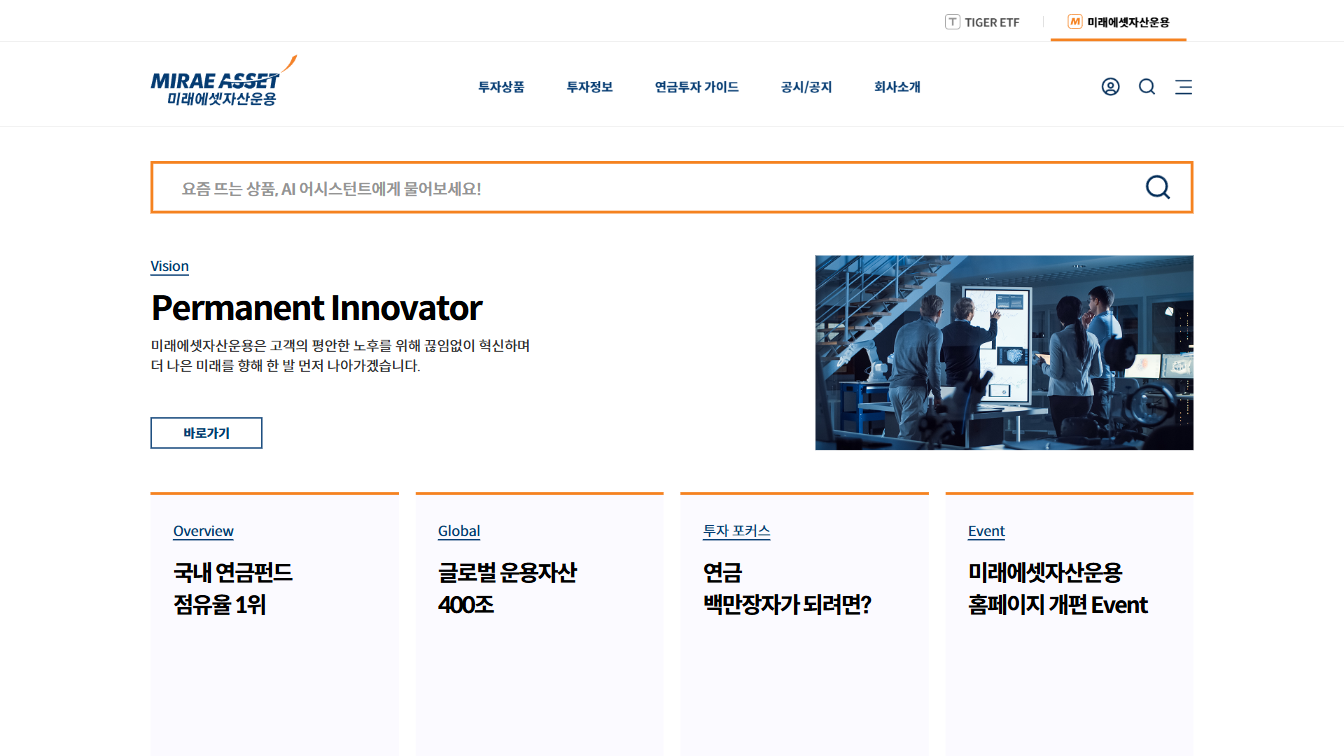Click the 바로가기 button
This screenshot has height=756, width=1344.
[x=206, y=433]
